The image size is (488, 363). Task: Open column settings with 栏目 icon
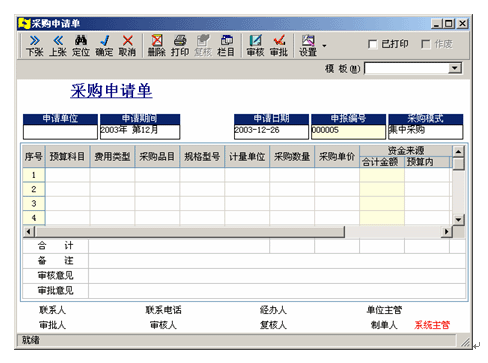click(x=226, y=46)
